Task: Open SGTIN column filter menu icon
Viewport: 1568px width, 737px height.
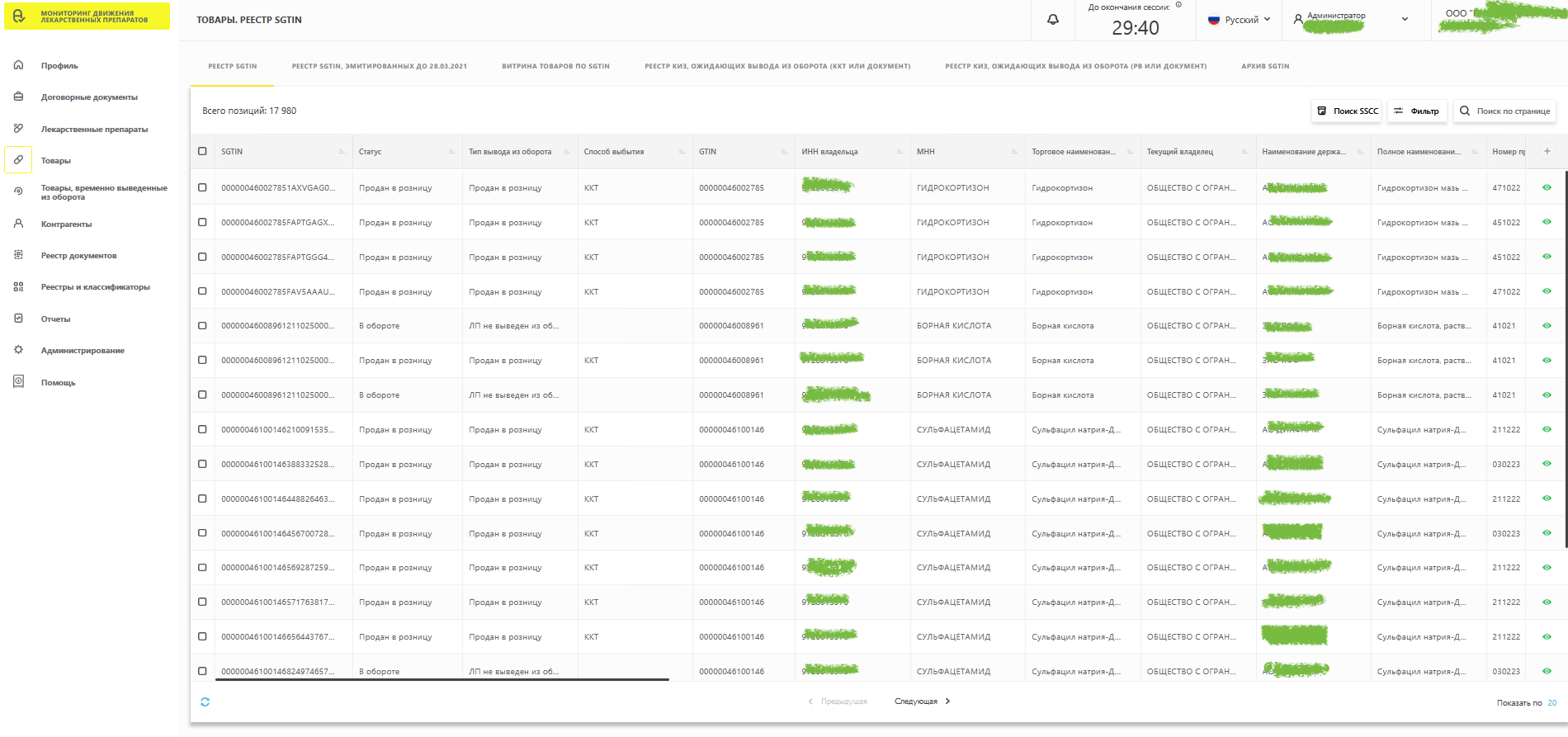Action: click(342, 152)
